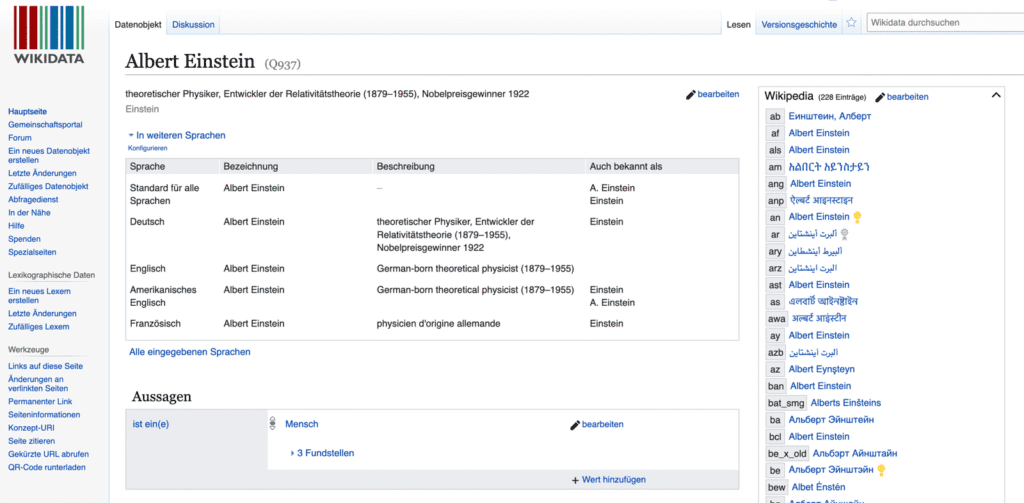Open Abfragedienst link
The image size is (1024, 503).
(33, 199)
